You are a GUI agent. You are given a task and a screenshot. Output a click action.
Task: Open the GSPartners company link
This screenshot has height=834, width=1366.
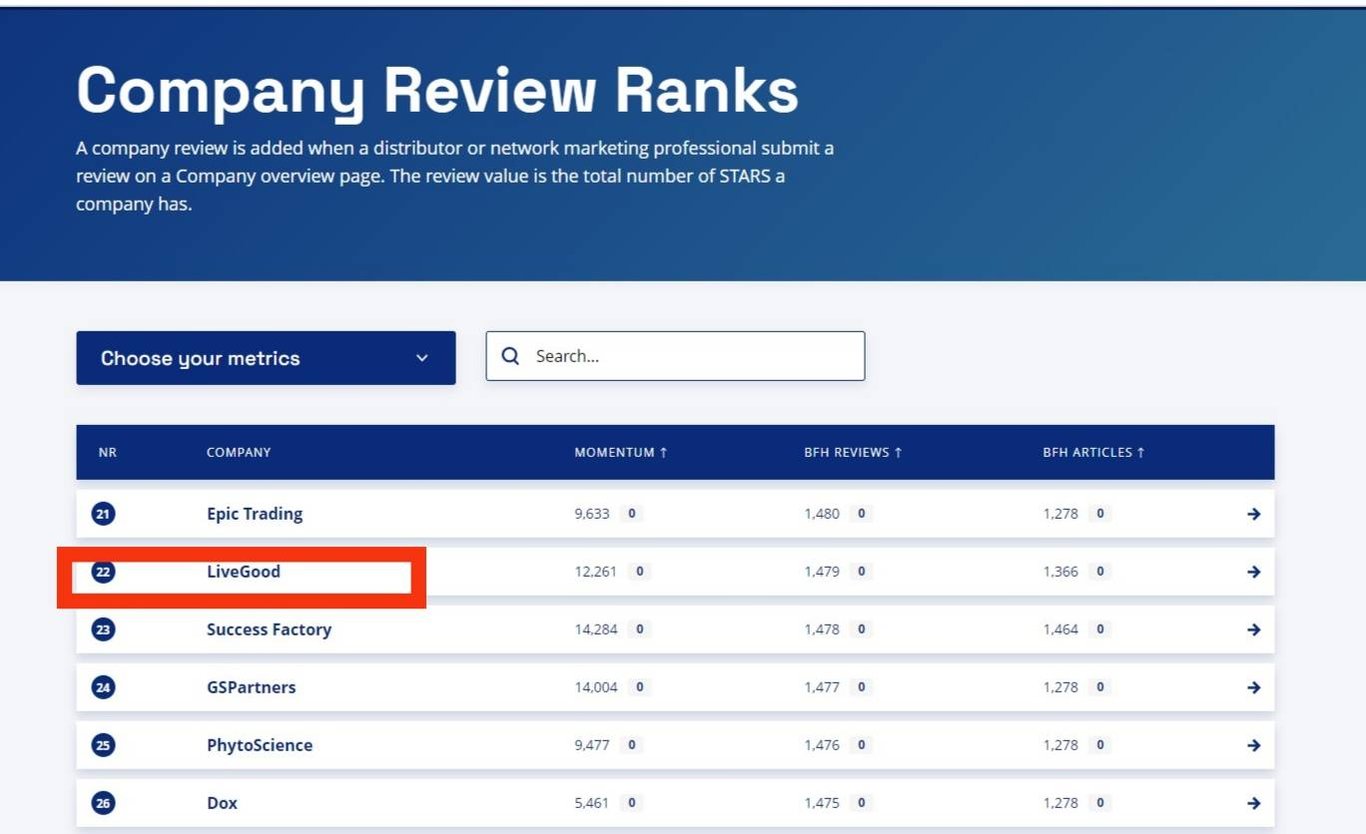252,688
